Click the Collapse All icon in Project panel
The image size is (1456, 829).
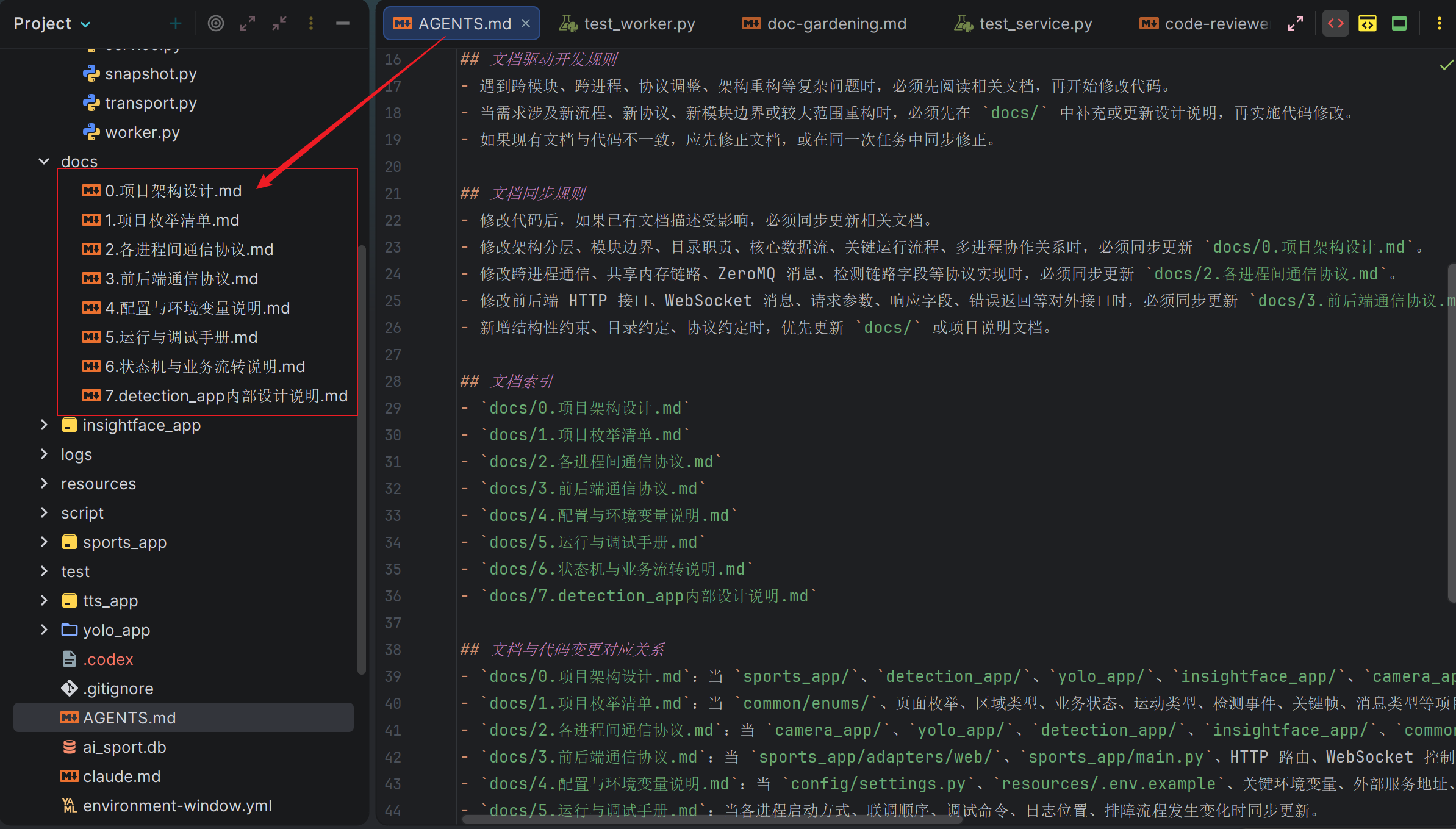point(279,24)
